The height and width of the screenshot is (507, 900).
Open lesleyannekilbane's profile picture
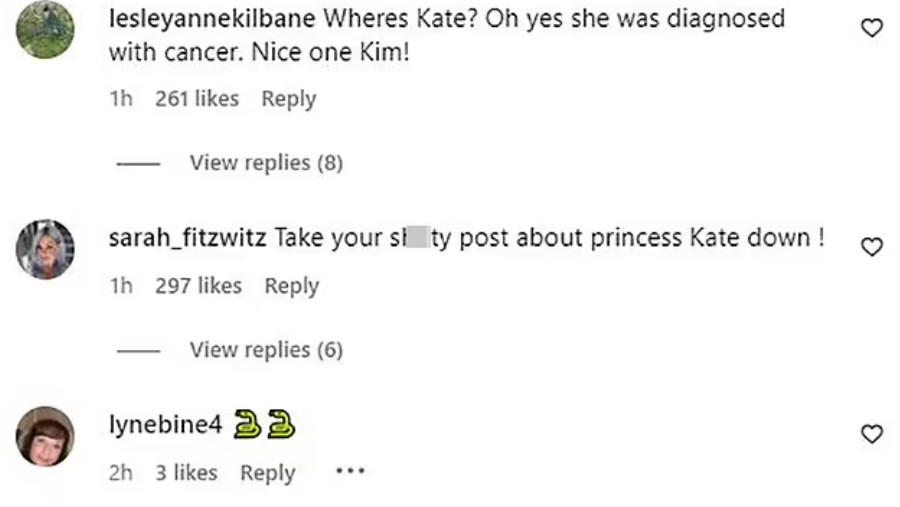tap(45, 30)
